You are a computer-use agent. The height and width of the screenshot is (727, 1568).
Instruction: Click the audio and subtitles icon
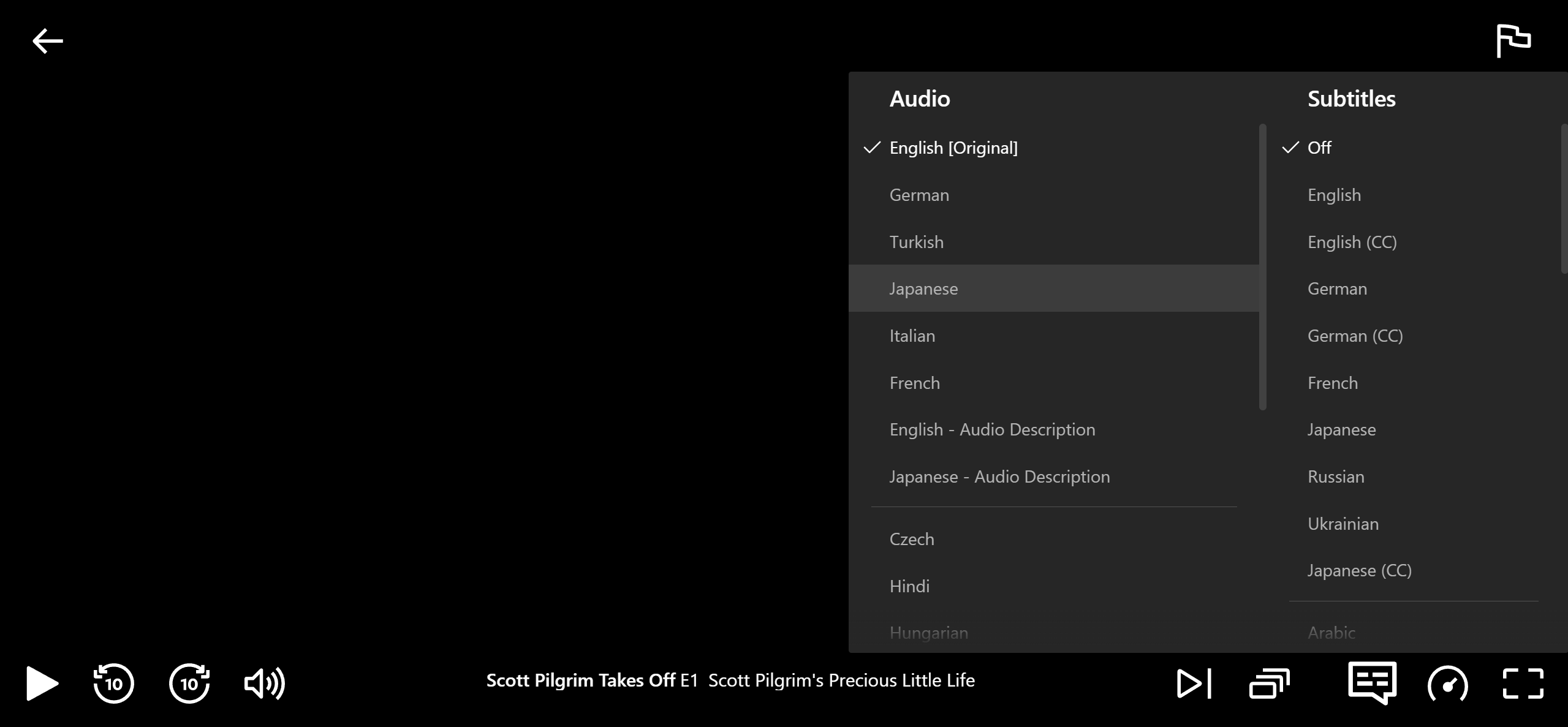(1372, 682)
